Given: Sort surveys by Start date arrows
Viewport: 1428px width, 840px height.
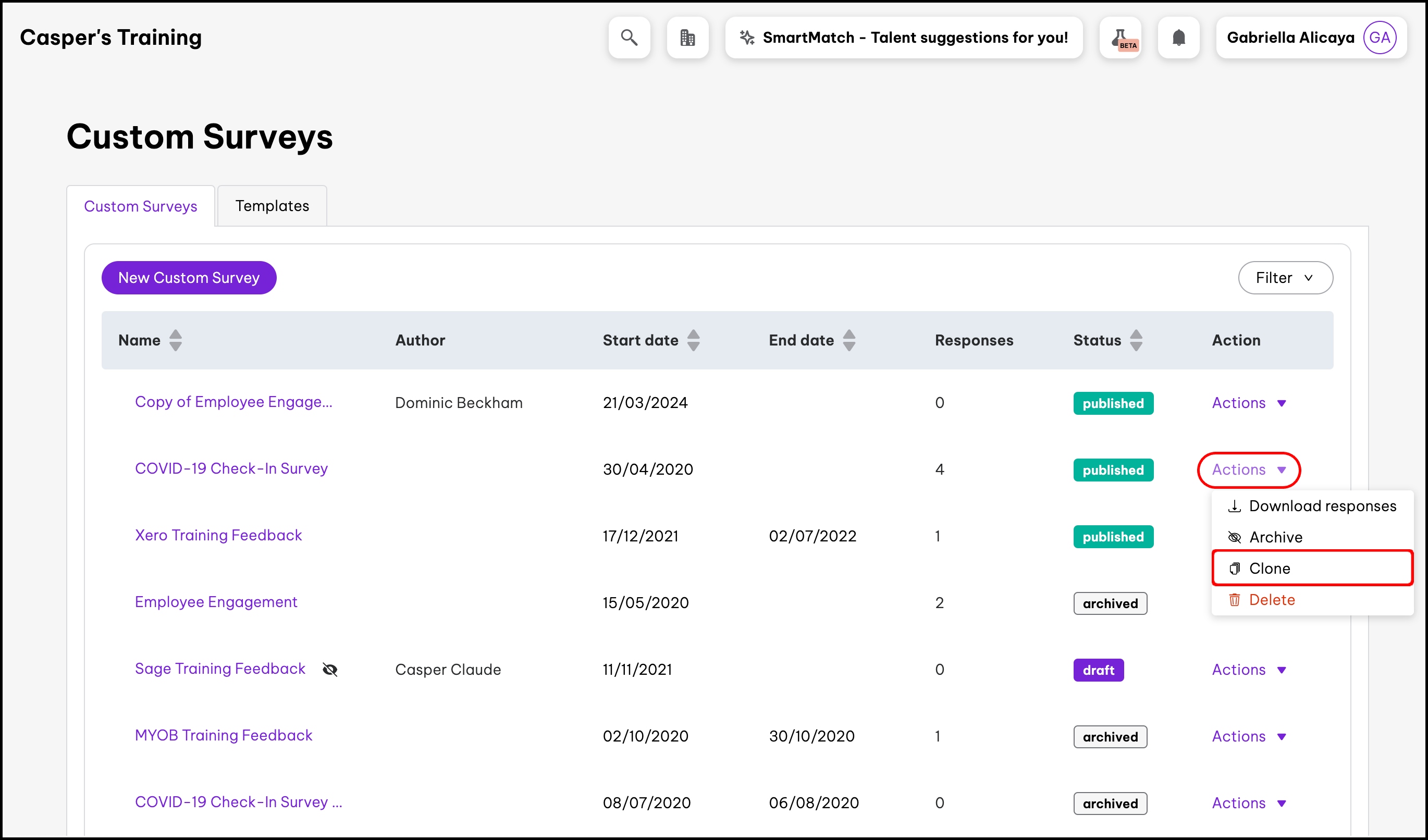Looking at the screenshot, I should (694, 340).
